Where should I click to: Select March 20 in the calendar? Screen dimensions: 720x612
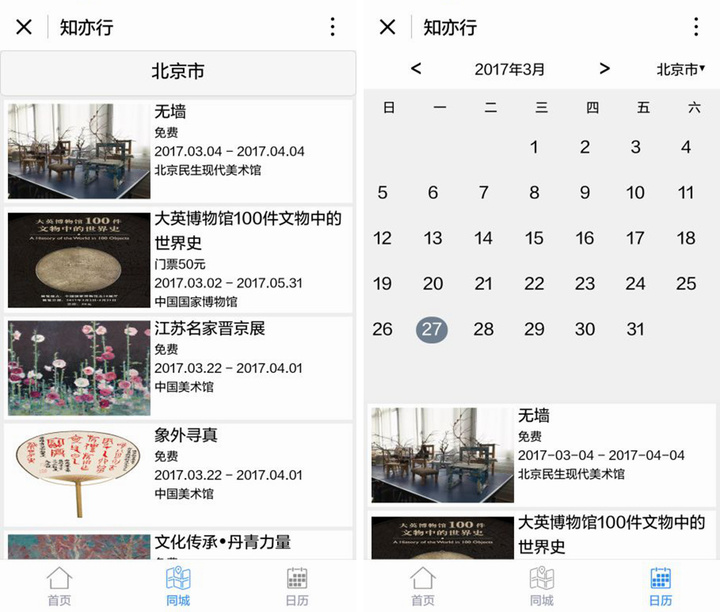coord(433,284)
